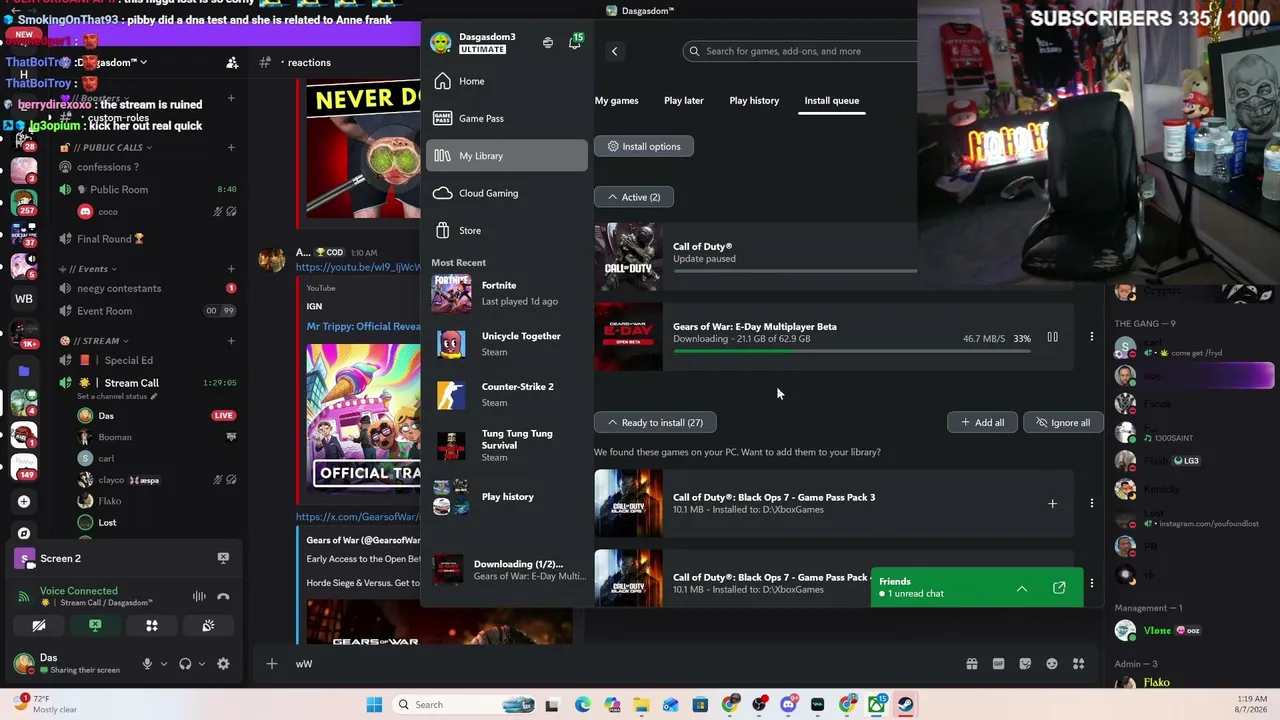Screen dimensions: 1280x720
Task: Open Fortnite from Most Recent list
Action: click(507, 293)
